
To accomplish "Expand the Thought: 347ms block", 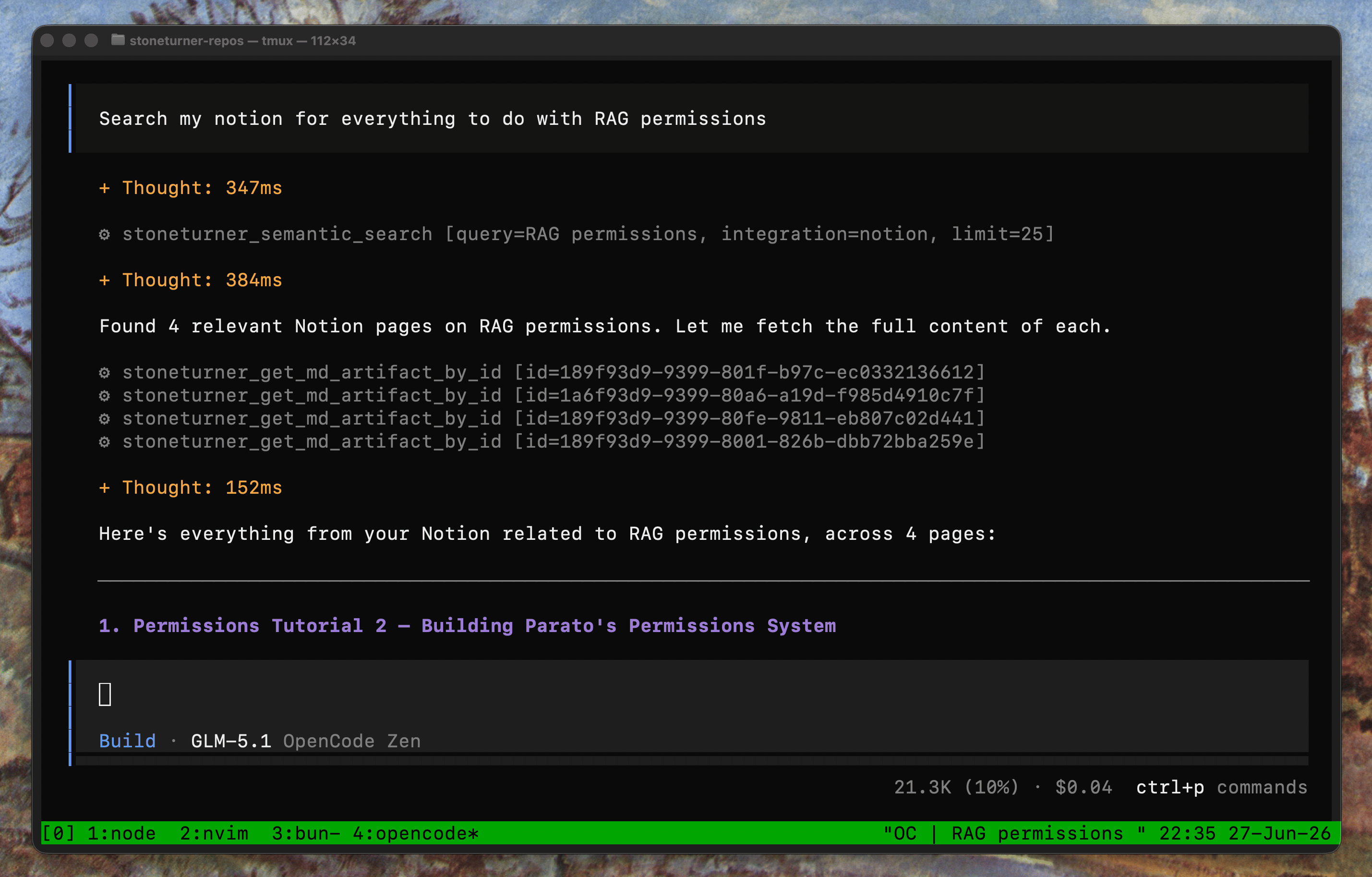I will tap(191, 188).
